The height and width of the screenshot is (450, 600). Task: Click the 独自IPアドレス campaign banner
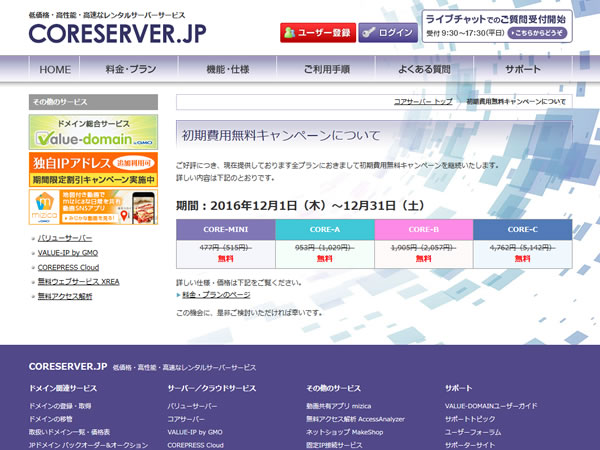point(93,170)
